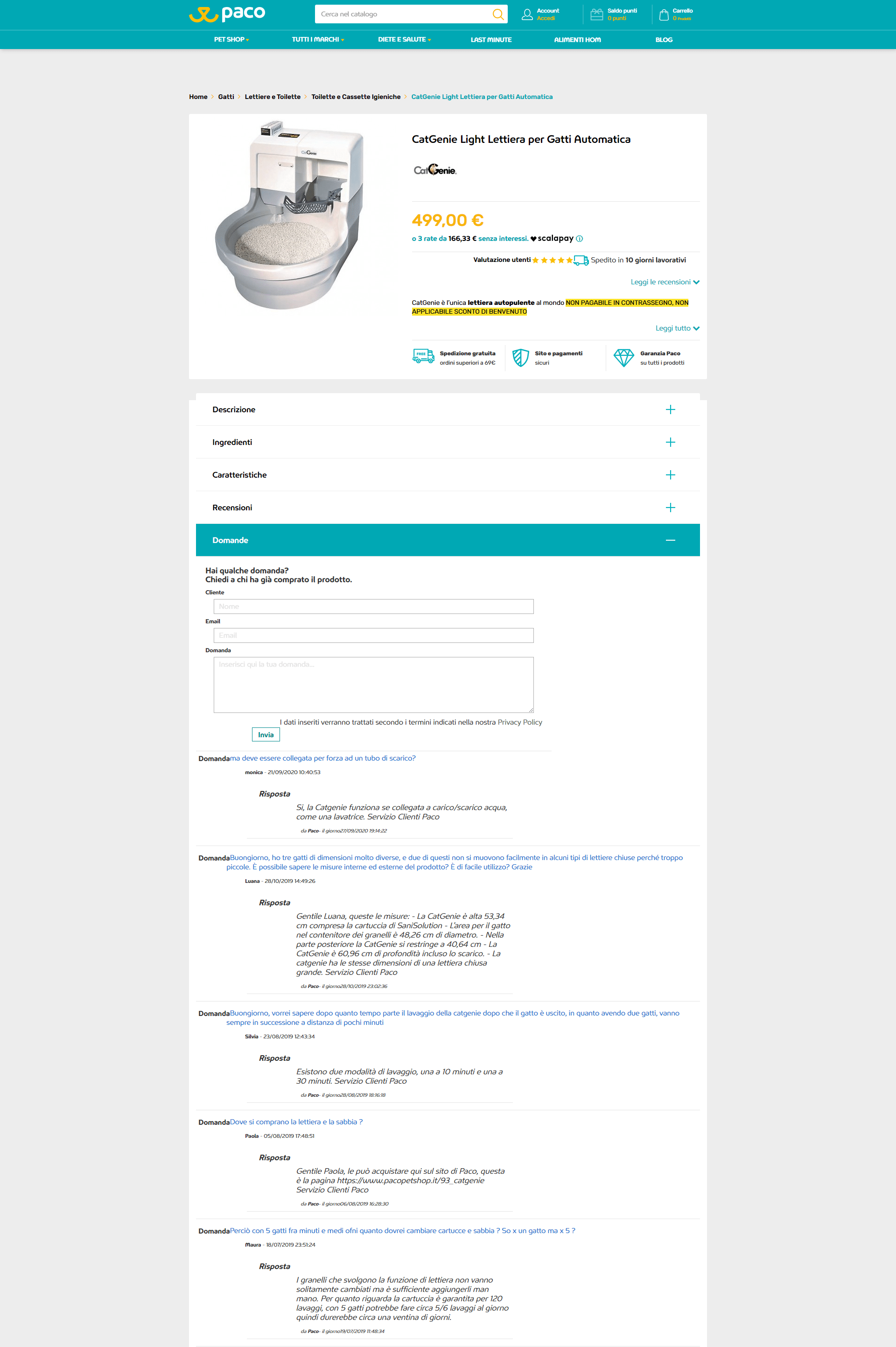
Task: Open the Privacy Policy link
Action: coord(520,722)
